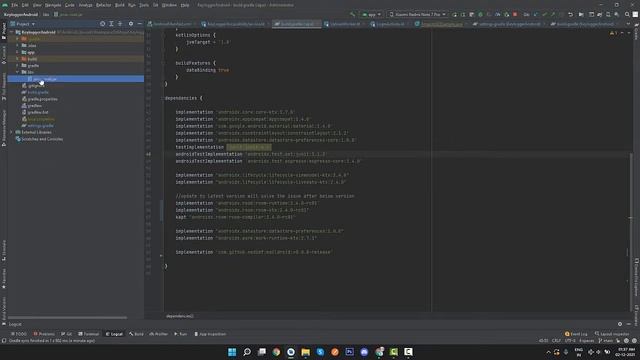640x360 pixels.
Task: Click the Project tree horizontal scrollbar
Action: pos(67,317)
